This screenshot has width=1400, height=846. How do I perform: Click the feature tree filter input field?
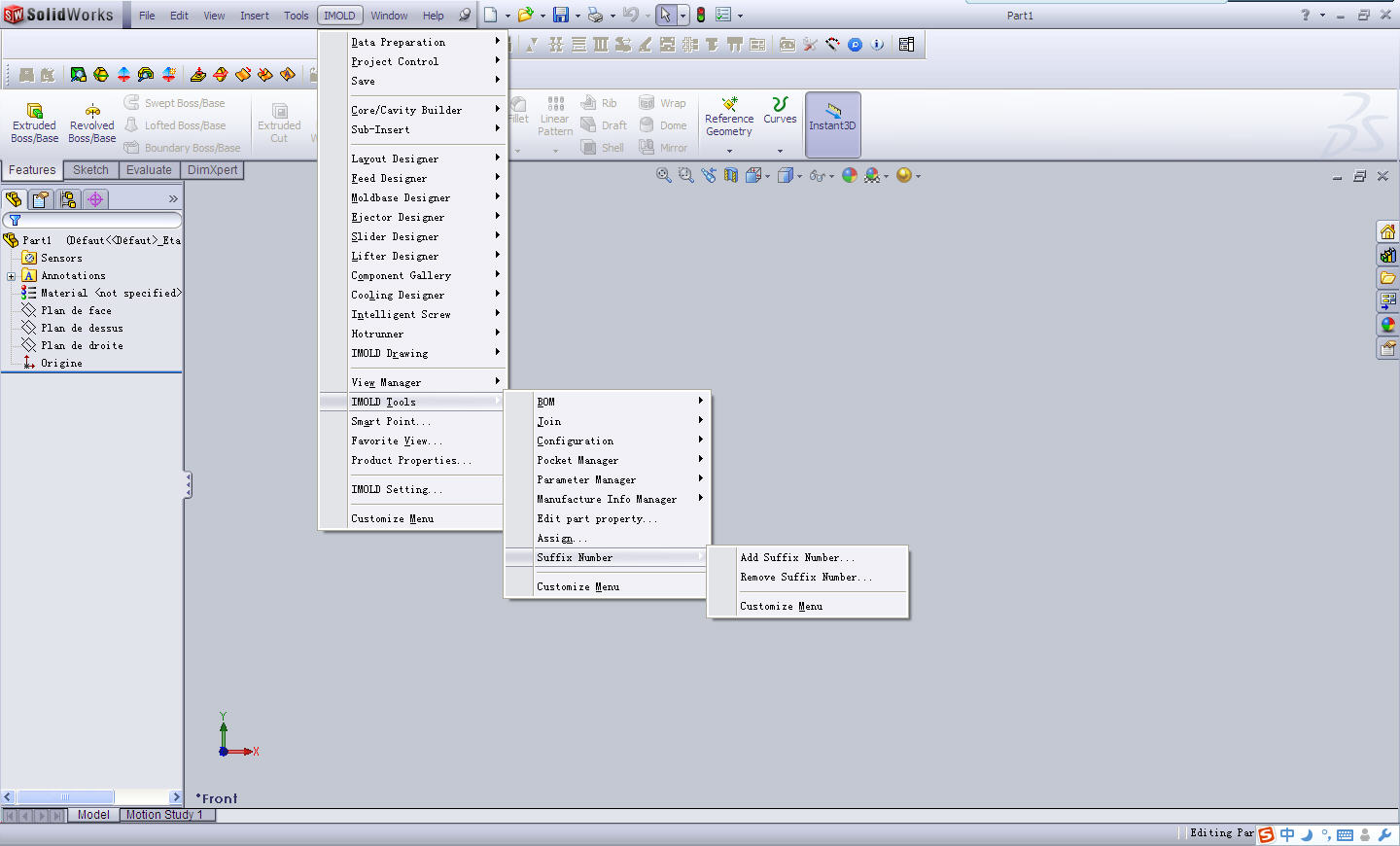coord(97,221)
